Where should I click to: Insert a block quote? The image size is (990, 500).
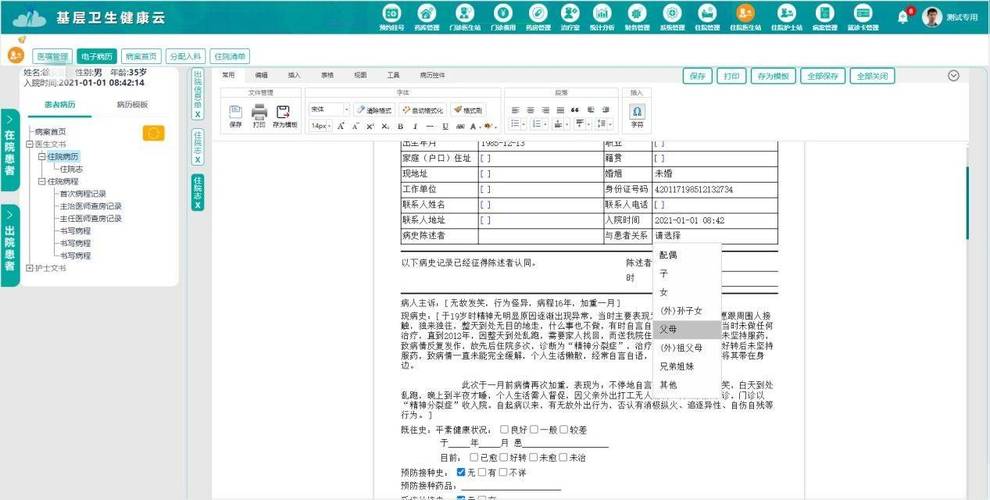coord(575,110)
